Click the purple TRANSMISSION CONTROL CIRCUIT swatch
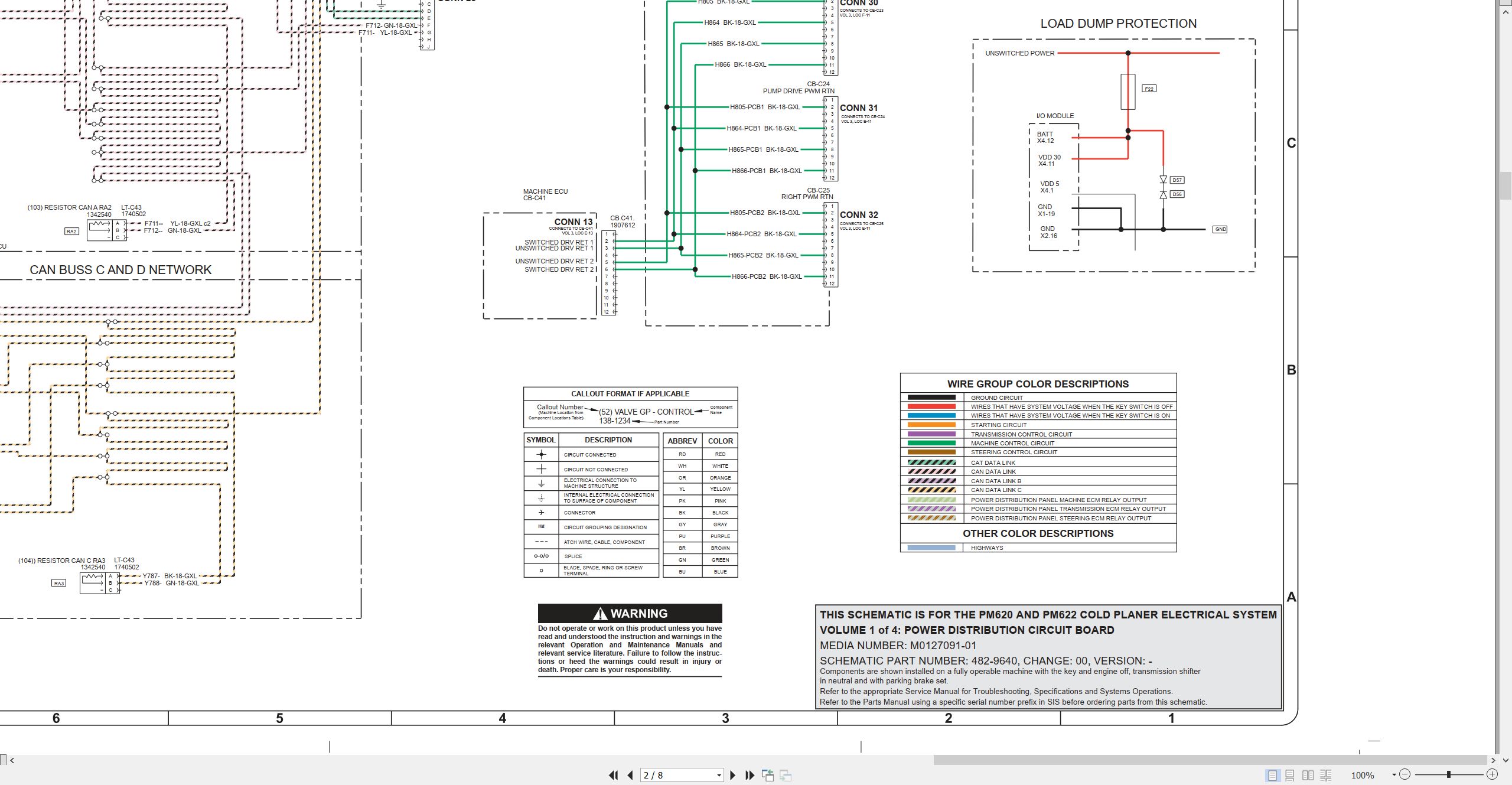The width and height of the screenshot is (1512, 785). click(931, 434)
